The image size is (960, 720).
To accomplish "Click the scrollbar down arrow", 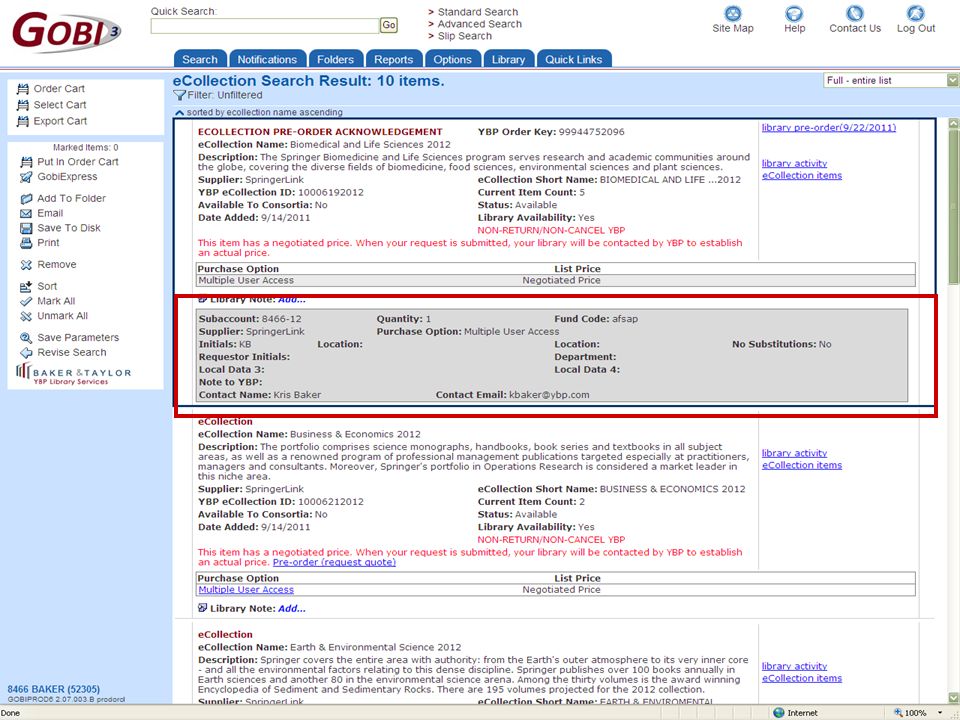I will (953, 697).
